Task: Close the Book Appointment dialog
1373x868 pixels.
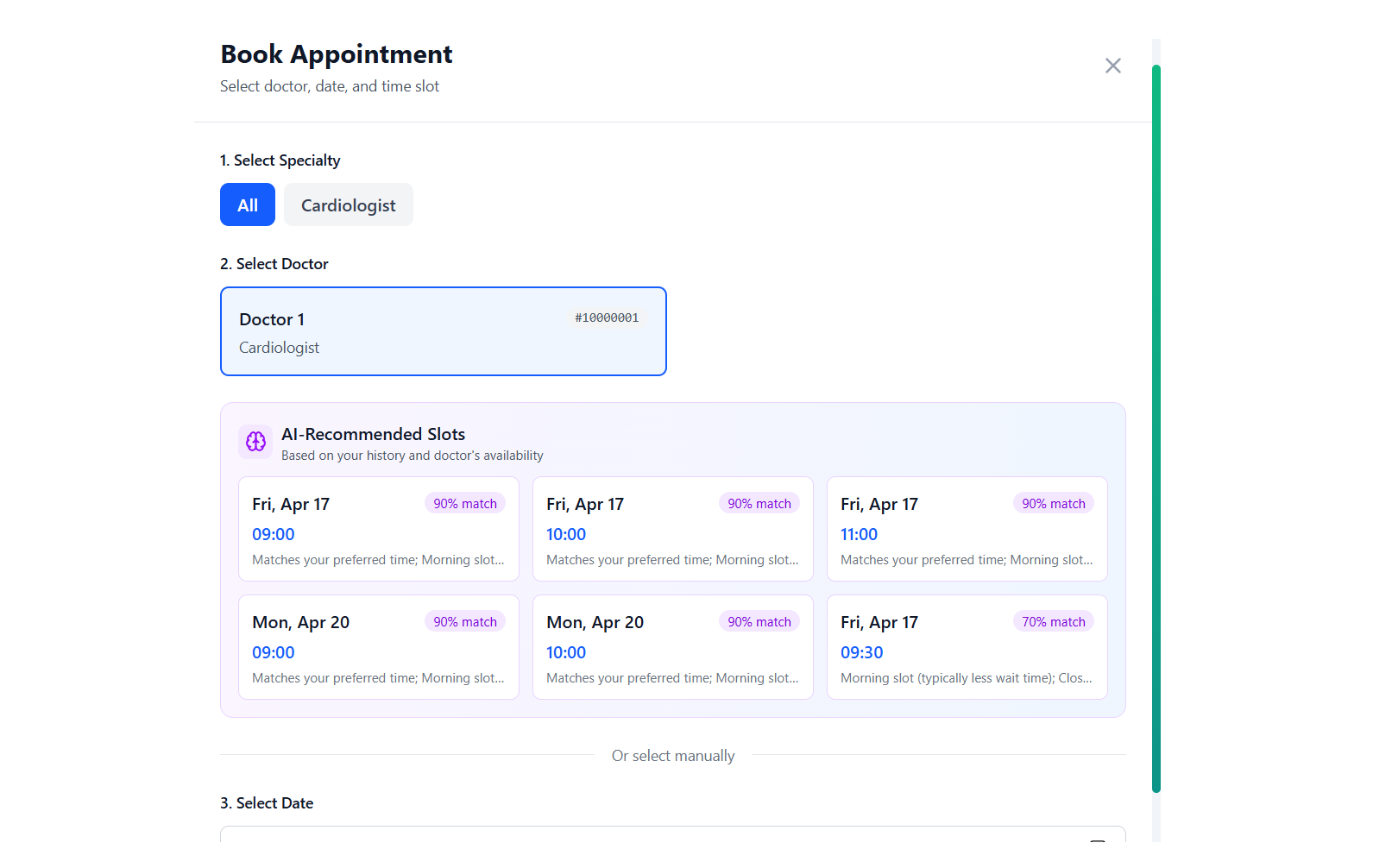Action: (x=1113, y=66)
